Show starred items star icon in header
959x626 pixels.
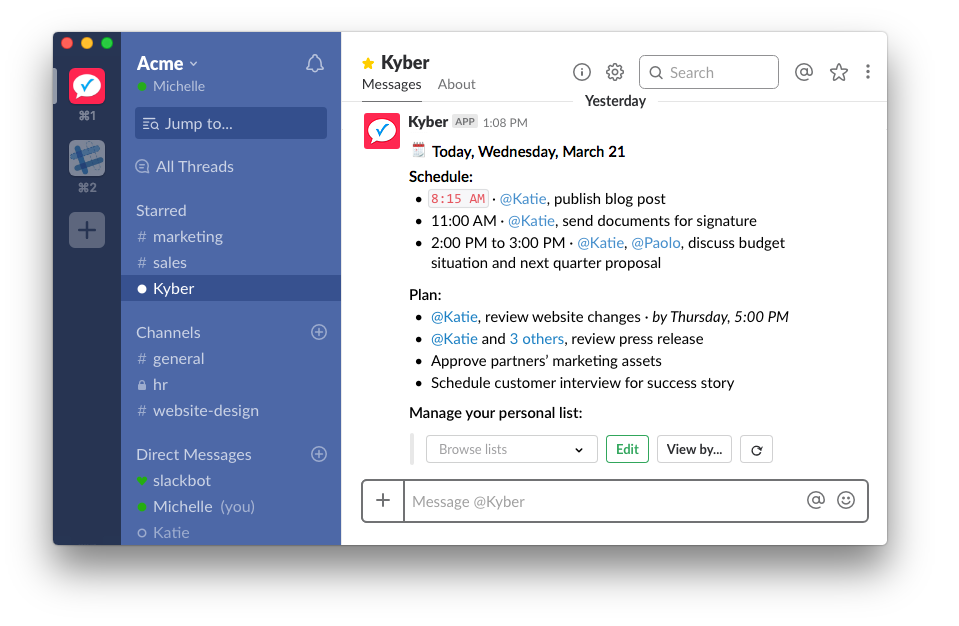pos(839,72)
